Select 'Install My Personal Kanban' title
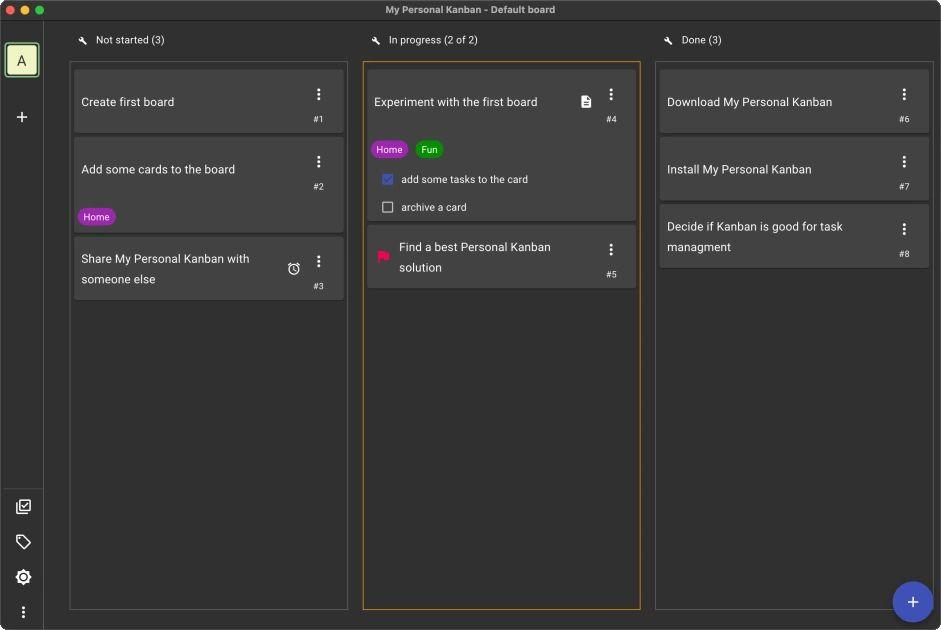The height and width of the screenshot is (630, 941). pyautogui.click(x=739, y=169)
